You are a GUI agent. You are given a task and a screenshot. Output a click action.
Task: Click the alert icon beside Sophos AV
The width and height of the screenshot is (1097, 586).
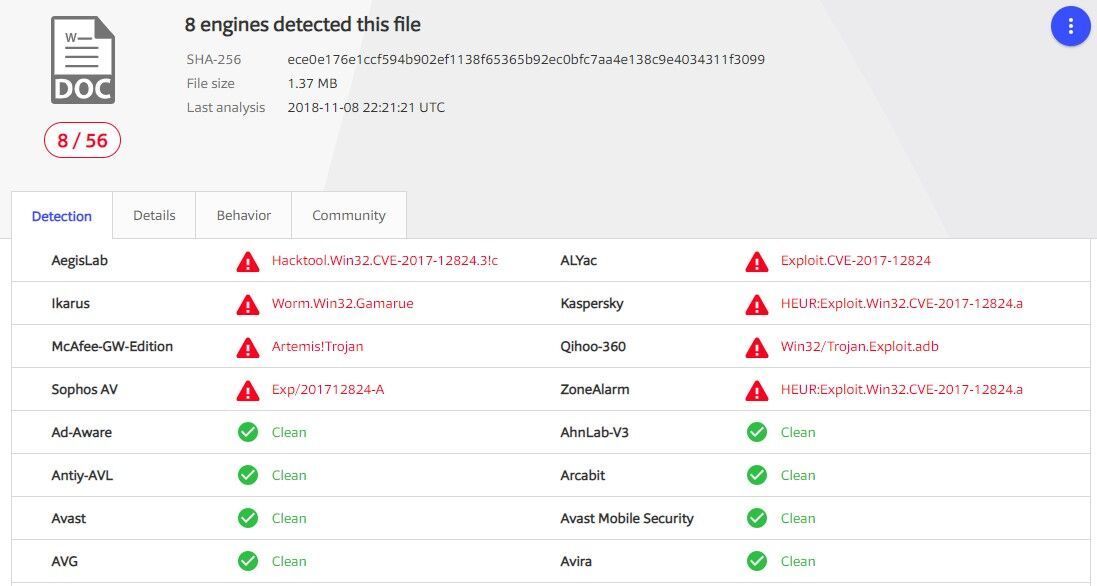coord(248,391)
